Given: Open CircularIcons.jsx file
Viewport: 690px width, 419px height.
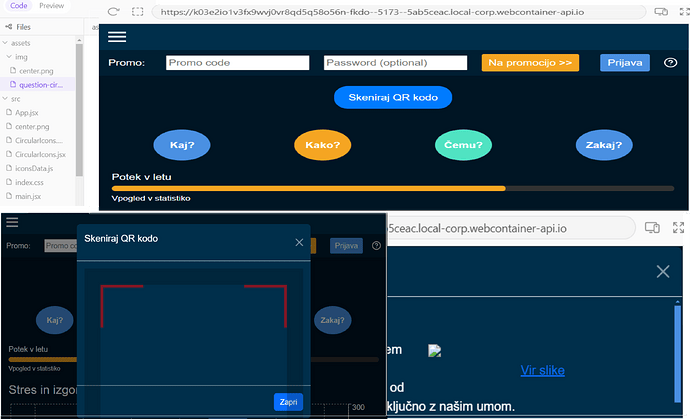Looking at the screenshot, I should pos(40,154).
